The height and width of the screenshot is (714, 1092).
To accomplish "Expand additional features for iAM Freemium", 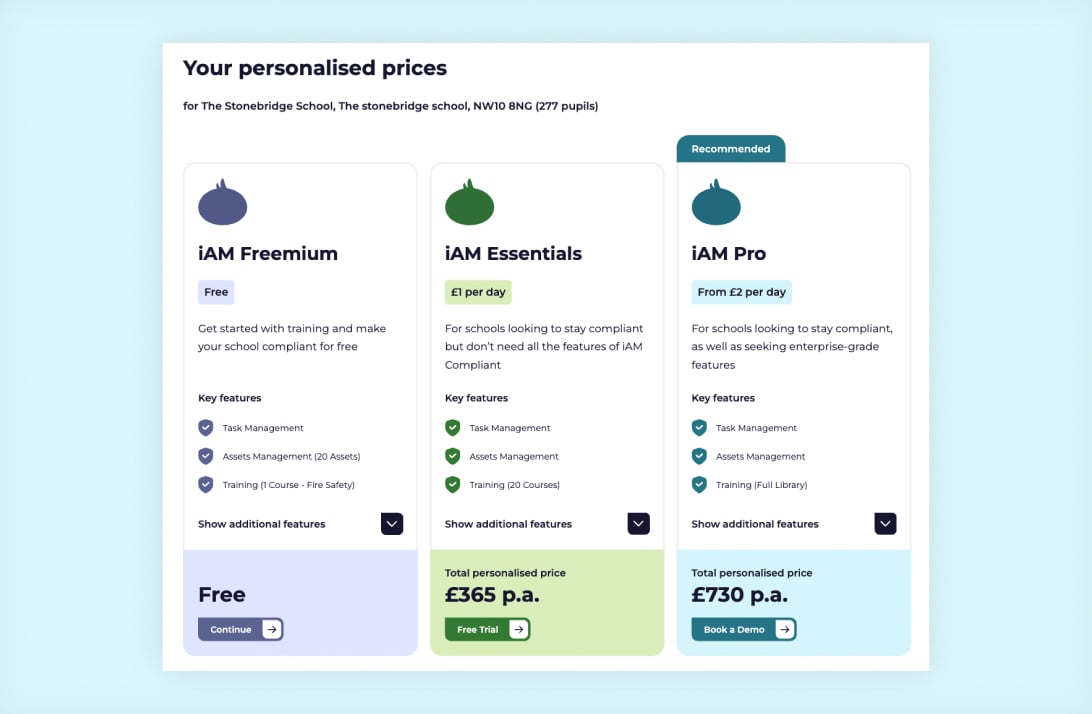I will pos(391,523).
